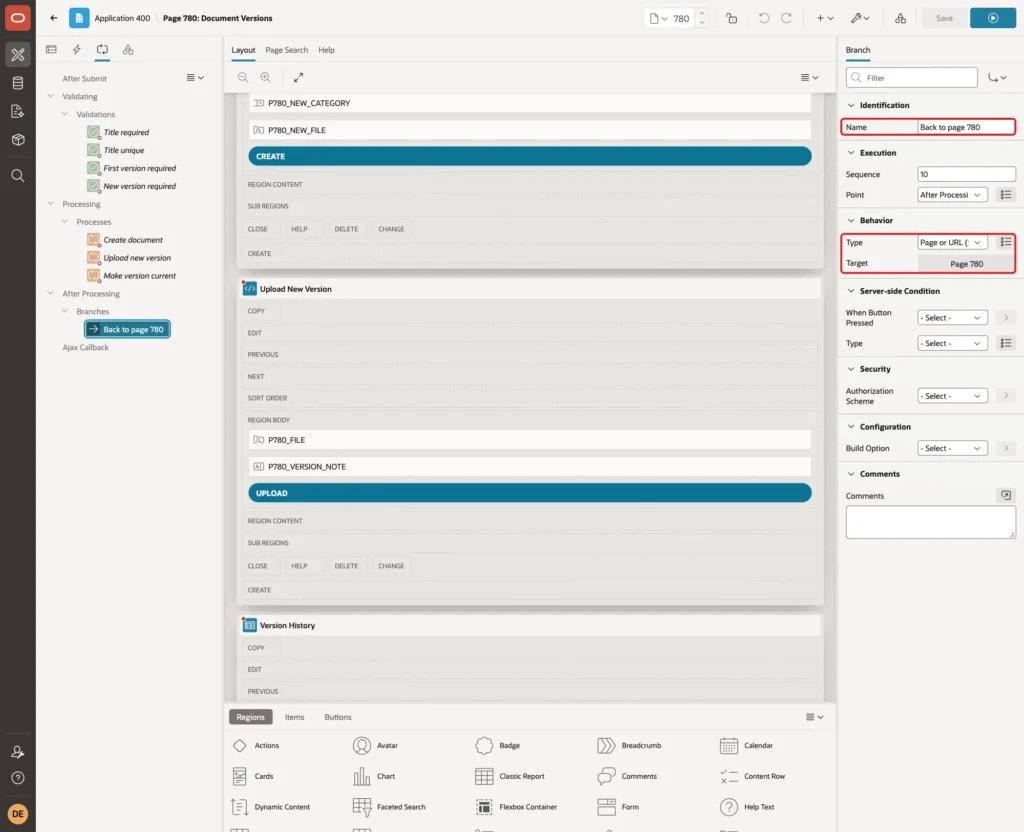Viewport: 1024px width, 832px height.
Task: Collapse the Identification section
Action: [851, 105]
